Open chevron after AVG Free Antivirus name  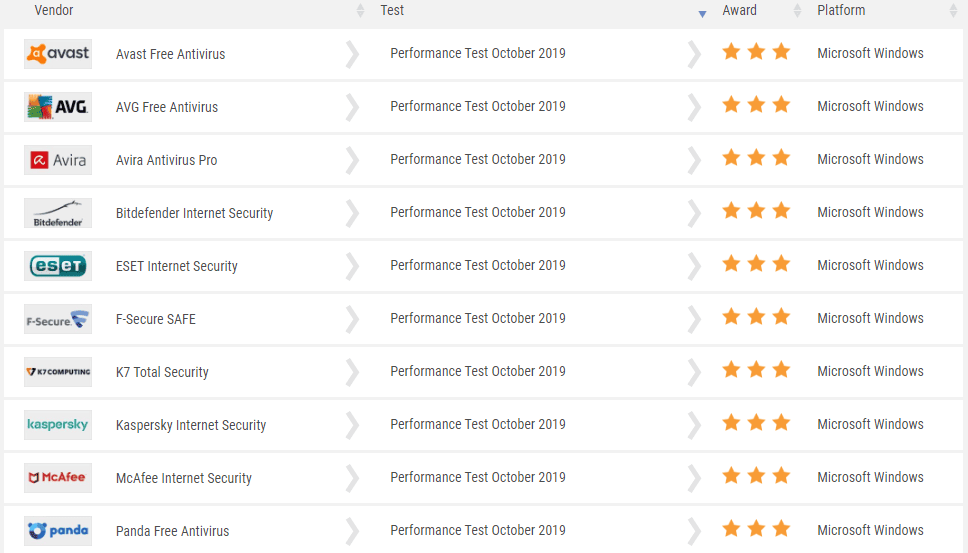tap(352, 107)
